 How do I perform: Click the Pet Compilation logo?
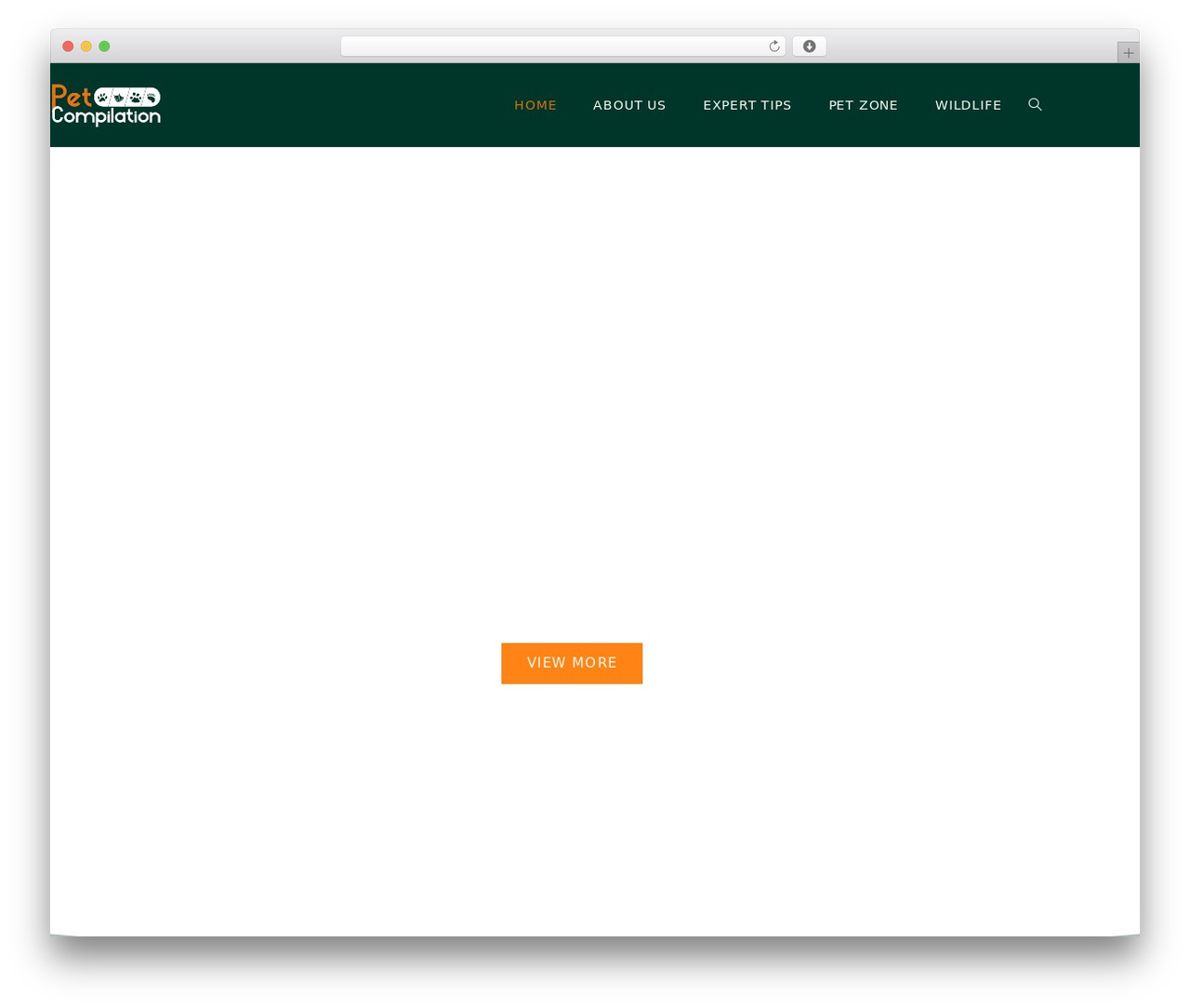tap(106, 105)
